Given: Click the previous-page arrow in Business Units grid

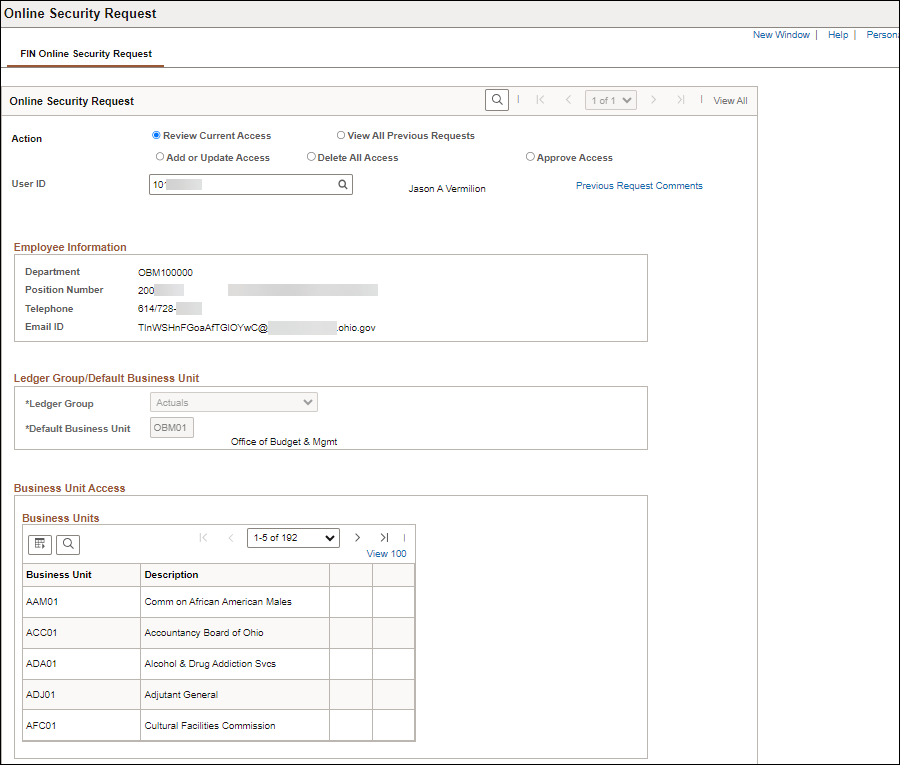Looking at the screenshot, I should point(231,538).
